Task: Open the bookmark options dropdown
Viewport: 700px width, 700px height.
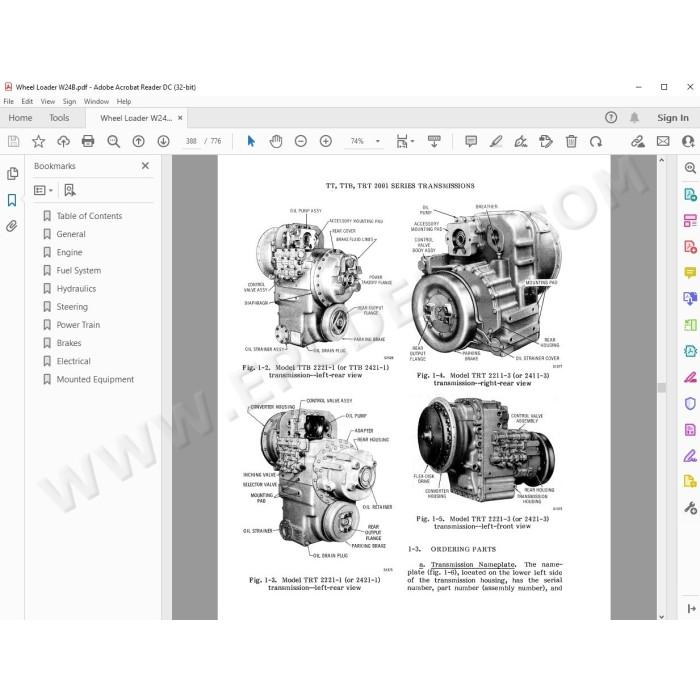Action: coord(43,191)
